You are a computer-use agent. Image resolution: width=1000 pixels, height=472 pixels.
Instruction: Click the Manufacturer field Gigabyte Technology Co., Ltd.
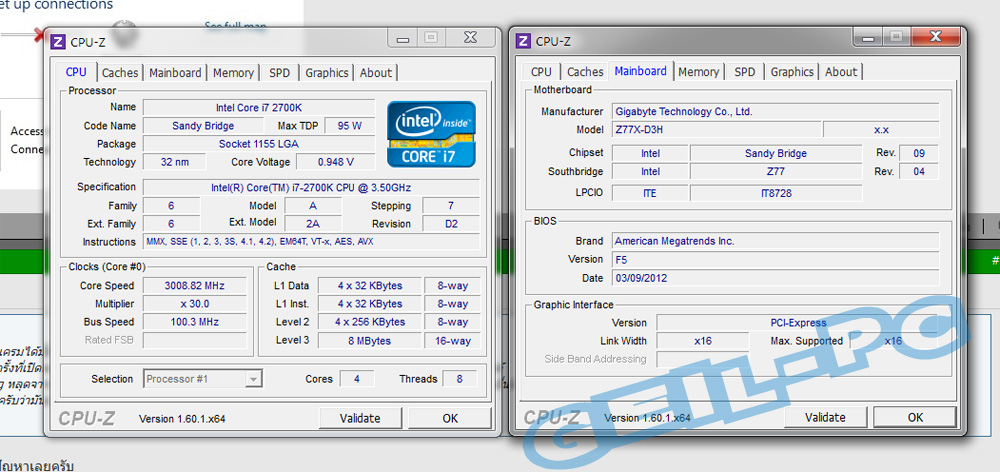776,112
